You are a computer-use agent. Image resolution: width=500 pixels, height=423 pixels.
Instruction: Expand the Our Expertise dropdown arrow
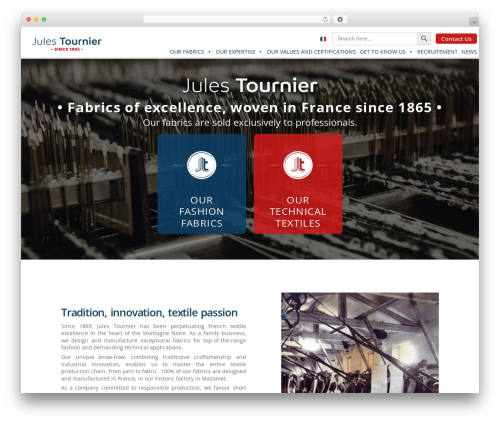point(260,52)
